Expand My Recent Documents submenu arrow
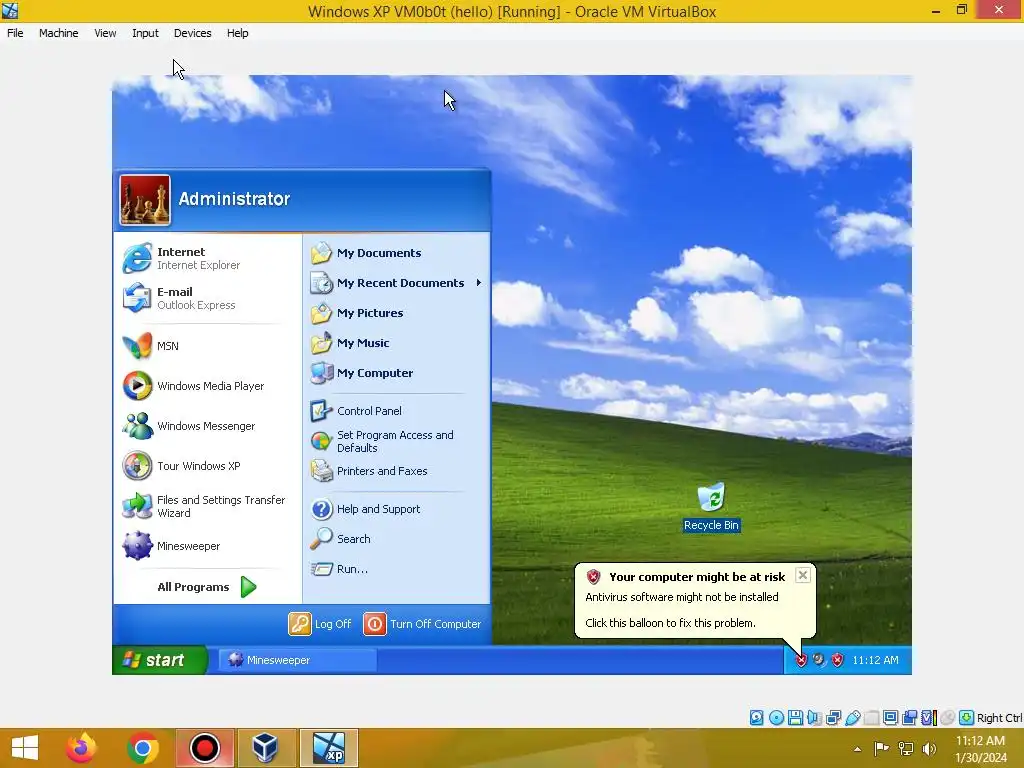This screenshot has height=768, width=1024. pyautogui.click(x=479, y=283)
